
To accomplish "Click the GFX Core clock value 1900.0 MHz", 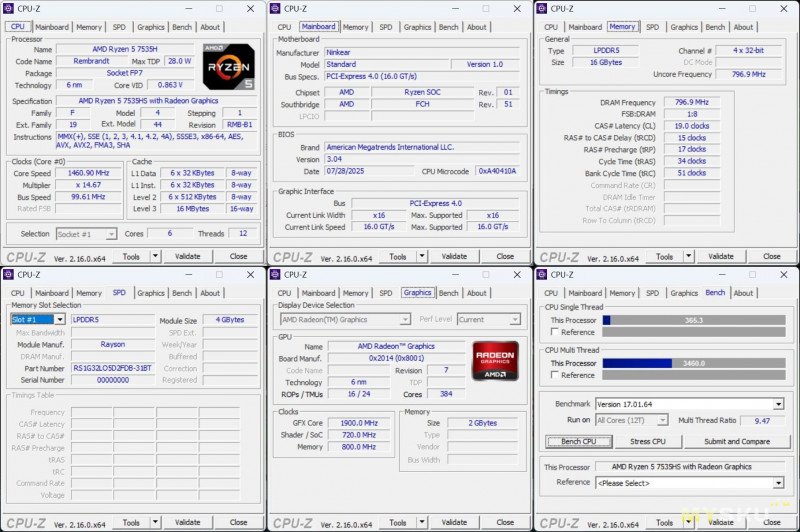I will click(x=359, y=423).
